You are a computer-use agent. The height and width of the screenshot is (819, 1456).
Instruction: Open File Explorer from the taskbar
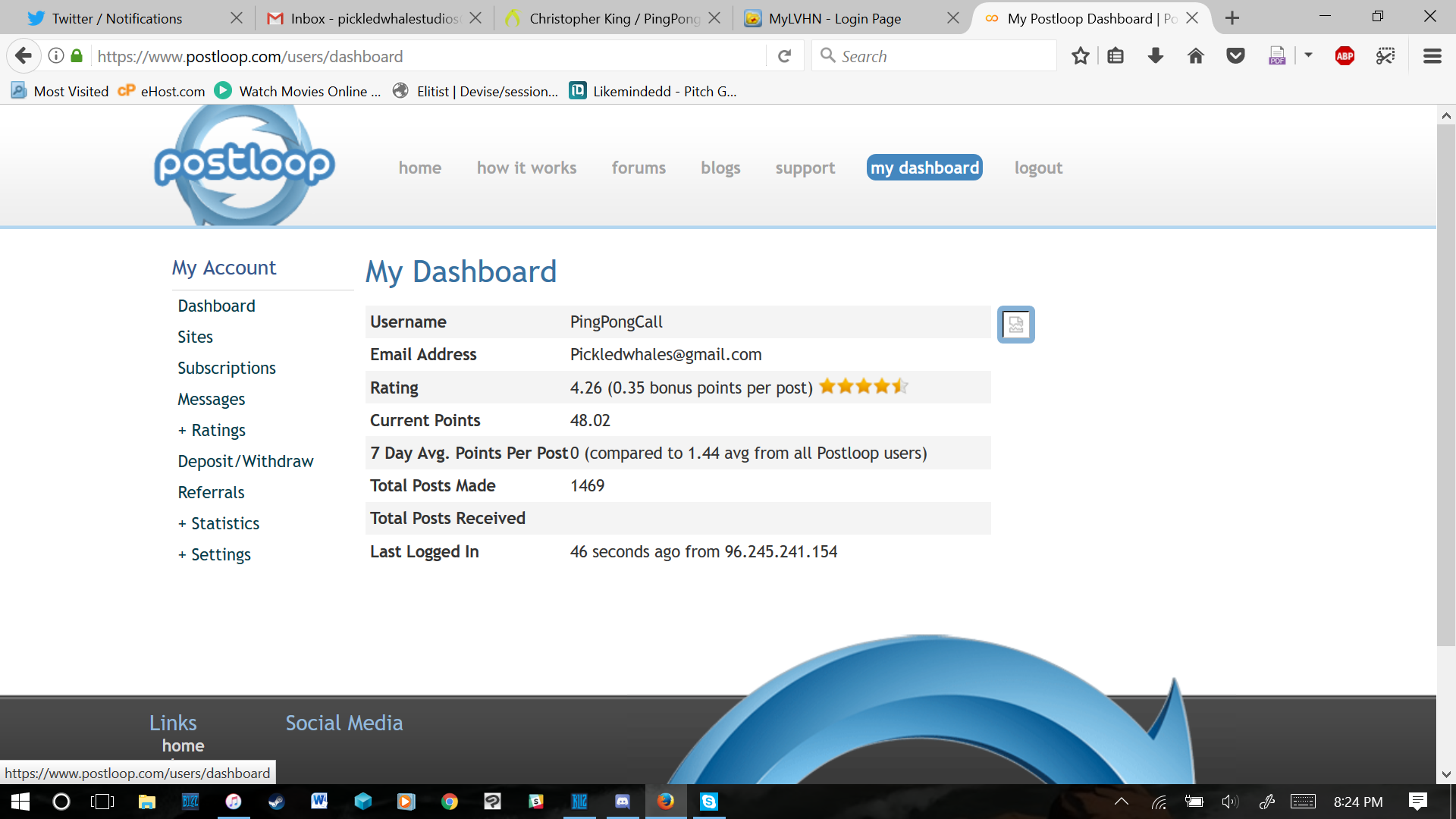(x=146, y=802)
